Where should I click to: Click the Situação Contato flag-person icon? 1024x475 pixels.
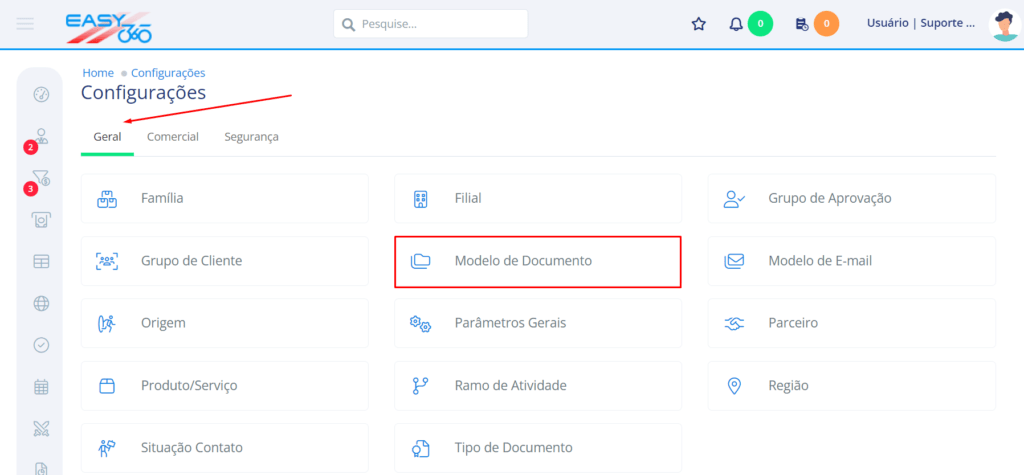tap(106, 449)
